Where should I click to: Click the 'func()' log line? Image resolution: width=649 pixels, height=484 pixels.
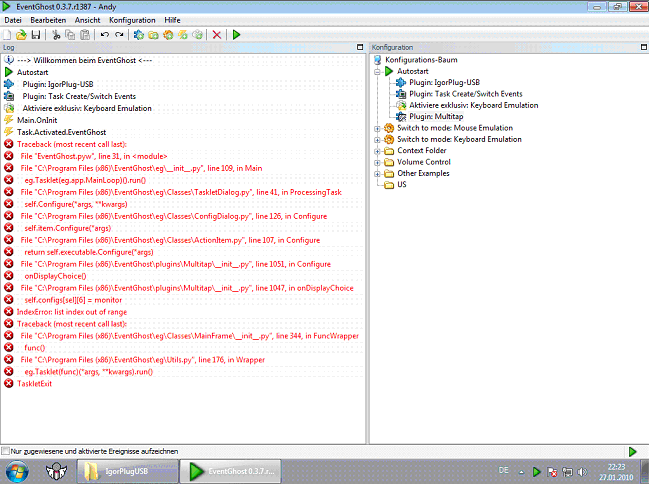34,348
